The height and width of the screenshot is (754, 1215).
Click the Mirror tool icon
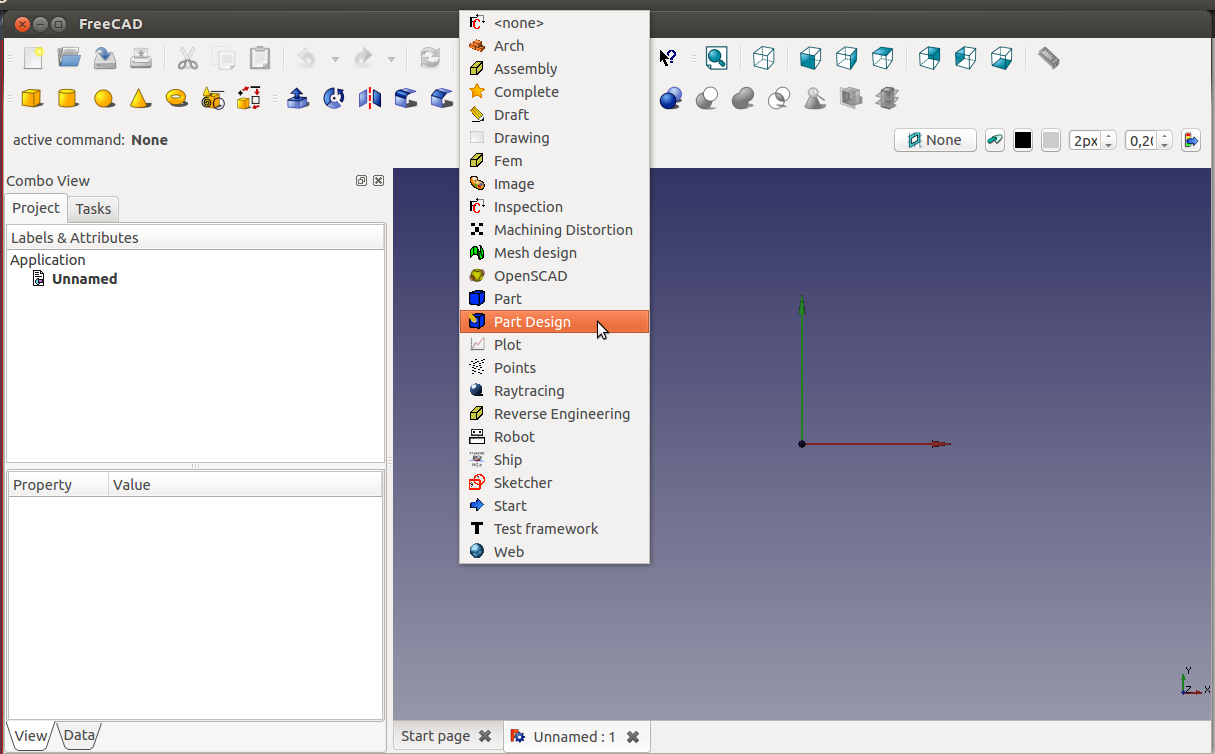coord(370,98)
